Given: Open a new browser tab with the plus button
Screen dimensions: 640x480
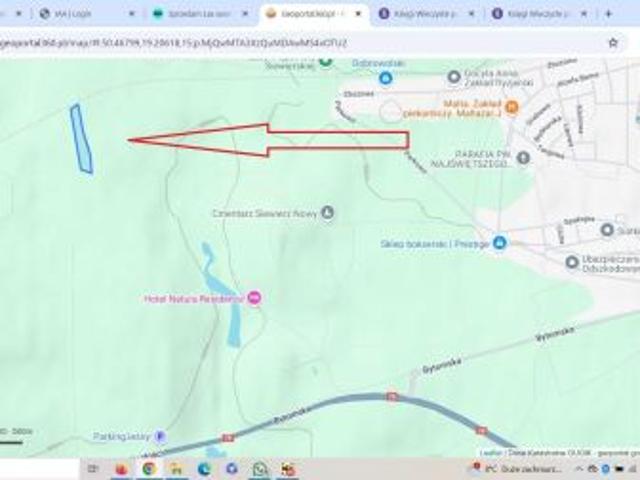Looking at the screenshot, I should coord(608,13).
